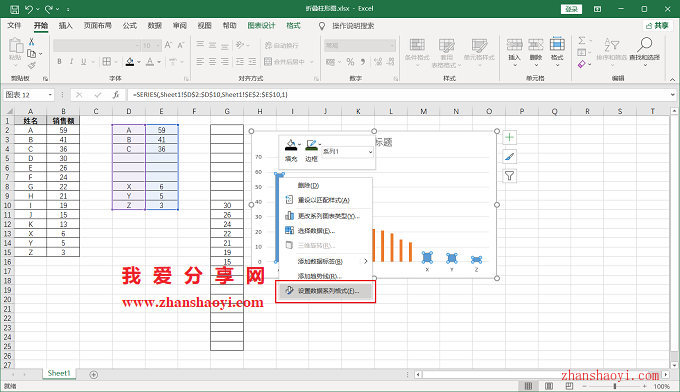
Task: Switch to Page Layout view in status bar
Action: tap(549, 386)
